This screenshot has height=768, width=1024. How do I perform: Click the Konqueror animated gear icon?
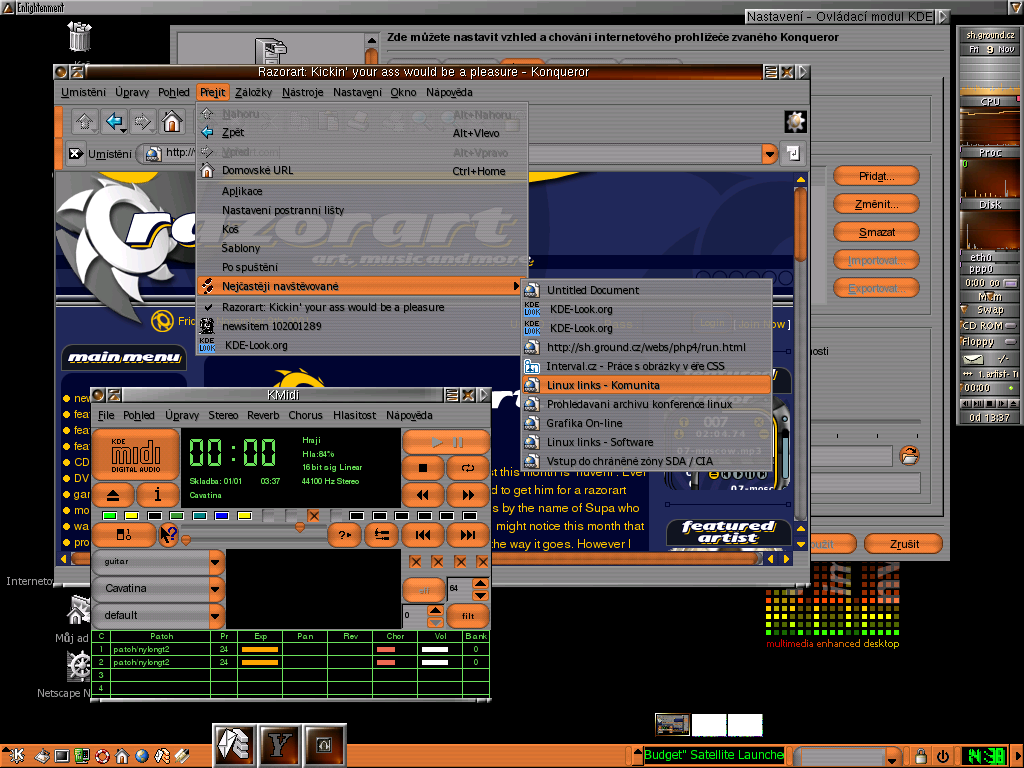pos(795,121)
